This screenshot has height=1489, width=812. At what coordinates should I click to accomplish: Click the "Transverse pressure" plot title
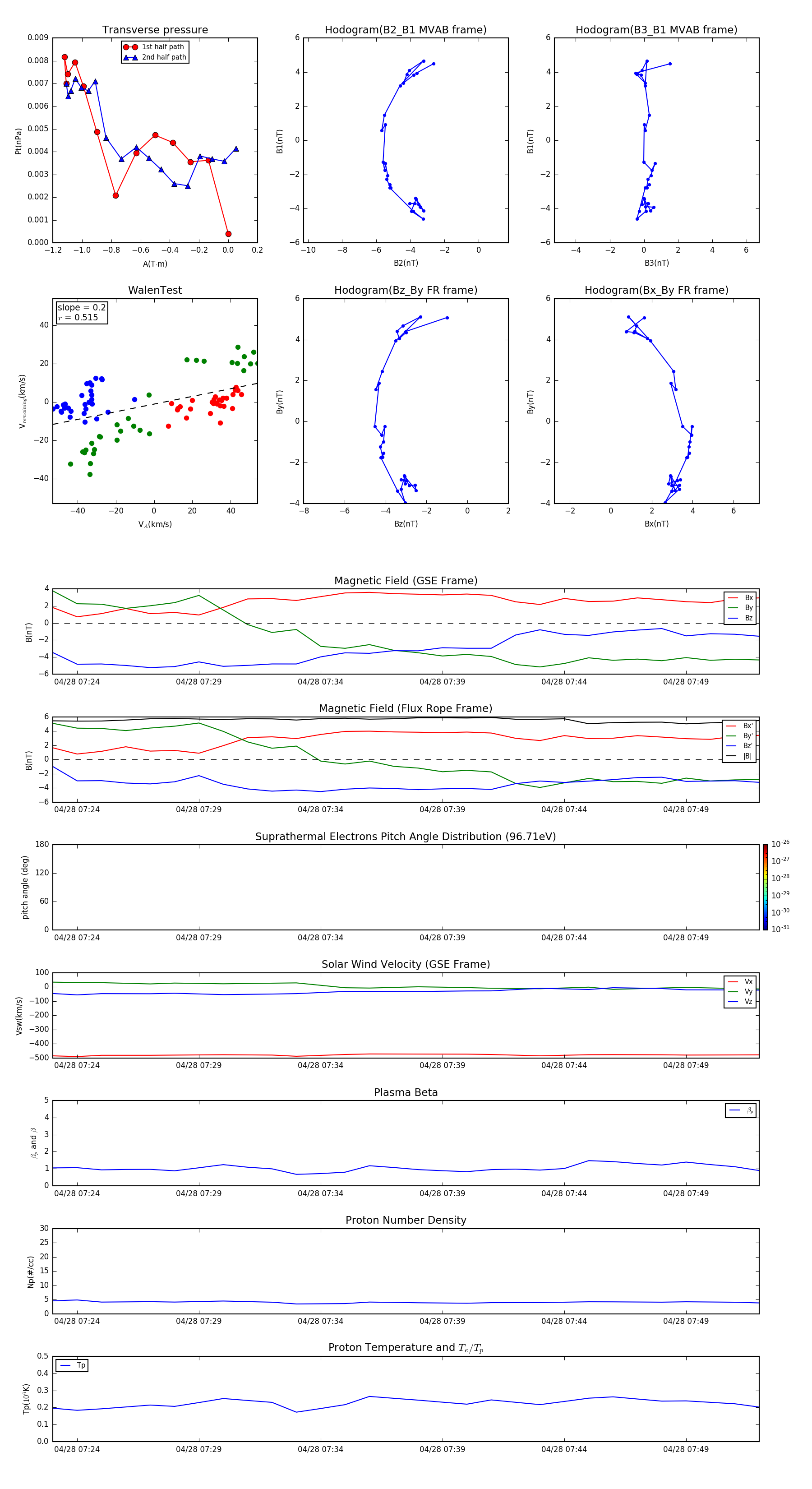155,30
